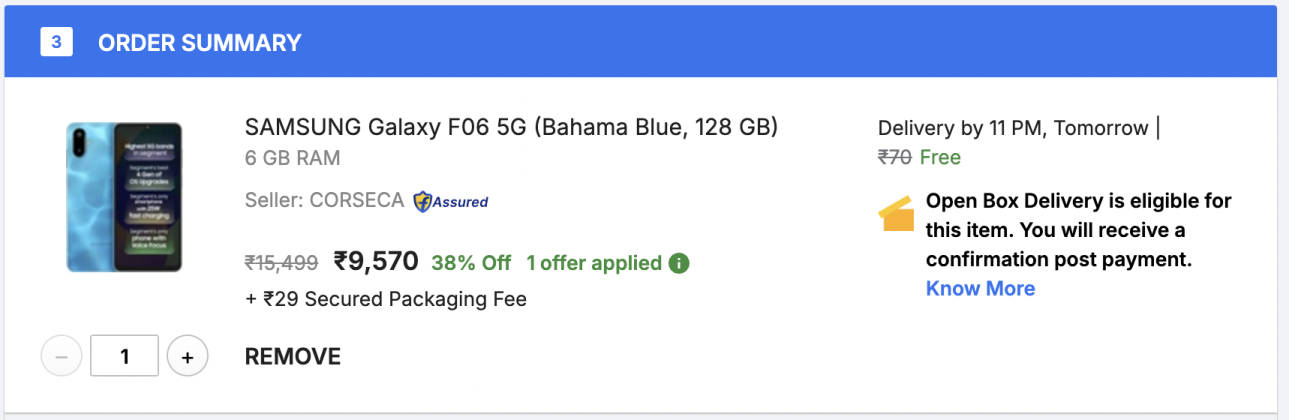Click the struck-through ₹15,499 original price
1289x420 pixels.
tap(281, 263)
